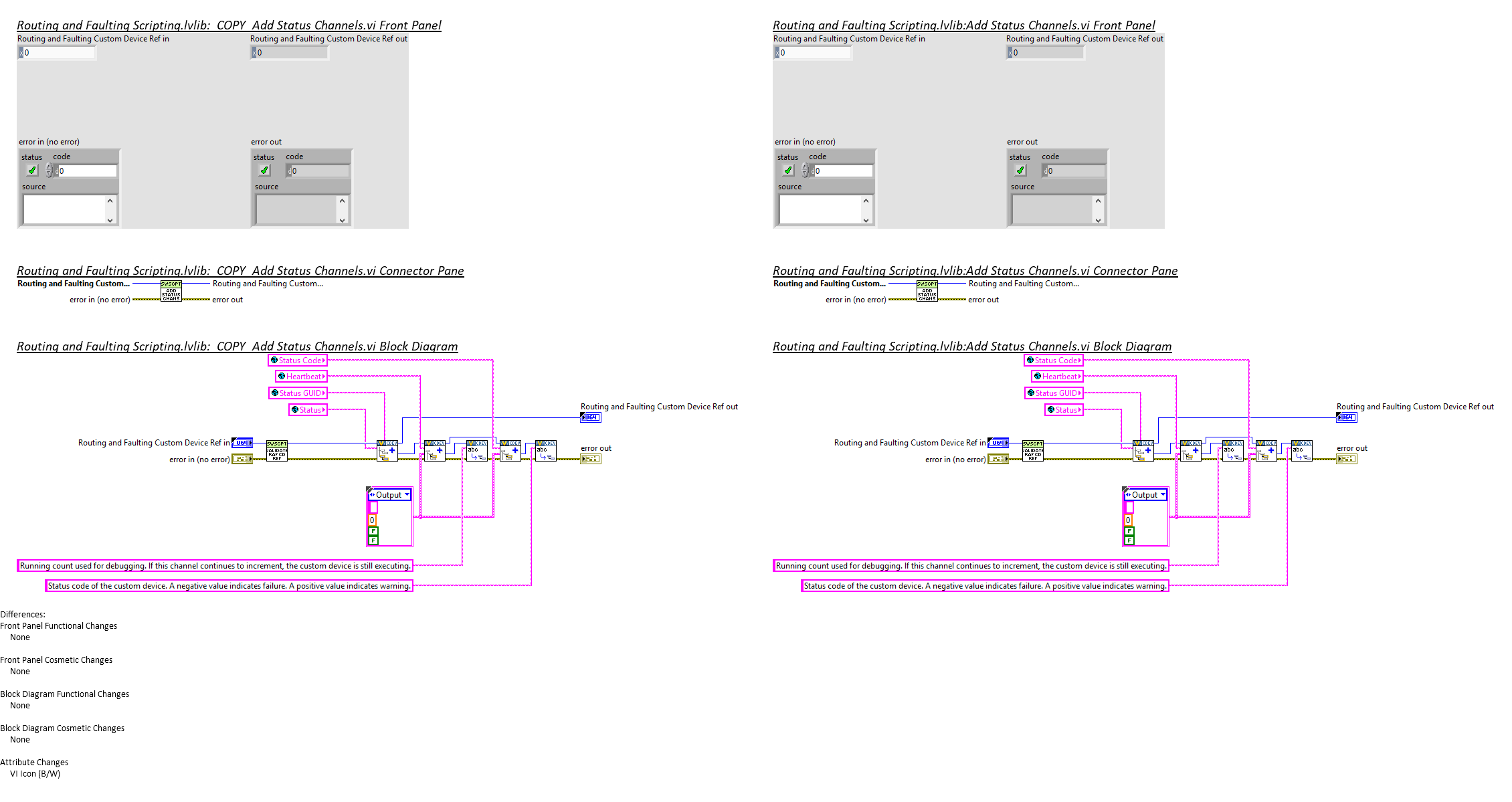Click the Ref in numeric field on the COPY front panel
This screenshot has height=802, width=1512.
click(59, 53)
